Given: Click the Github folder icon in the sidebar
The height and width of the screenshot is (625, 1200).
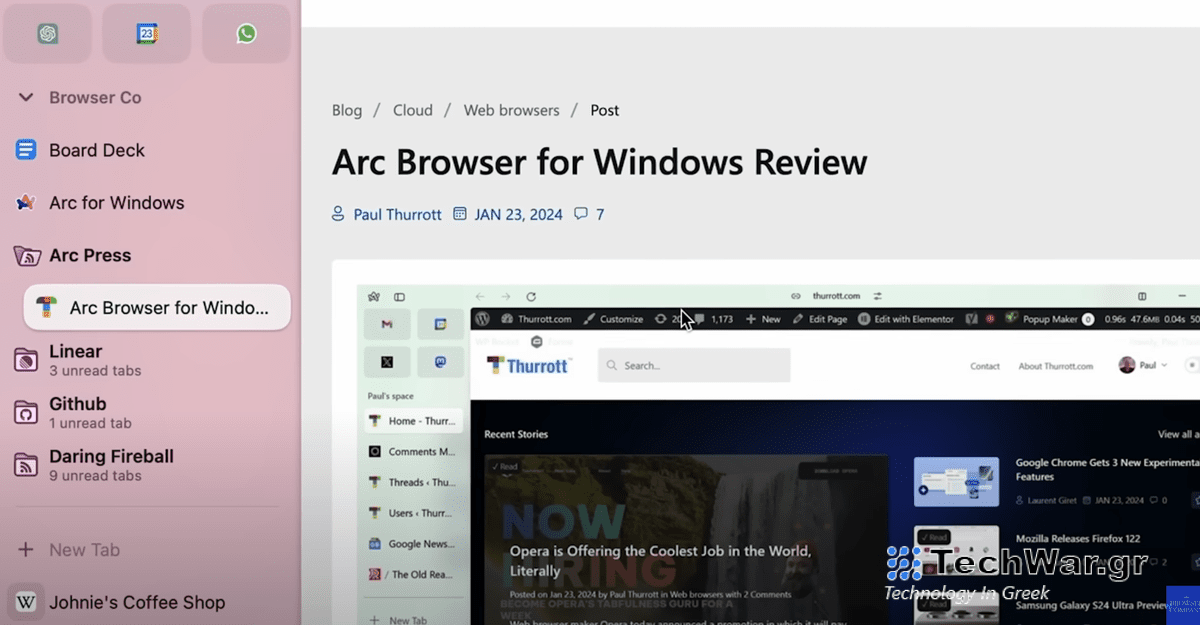Looking at the screenshot, I should (x=27, y=412).
